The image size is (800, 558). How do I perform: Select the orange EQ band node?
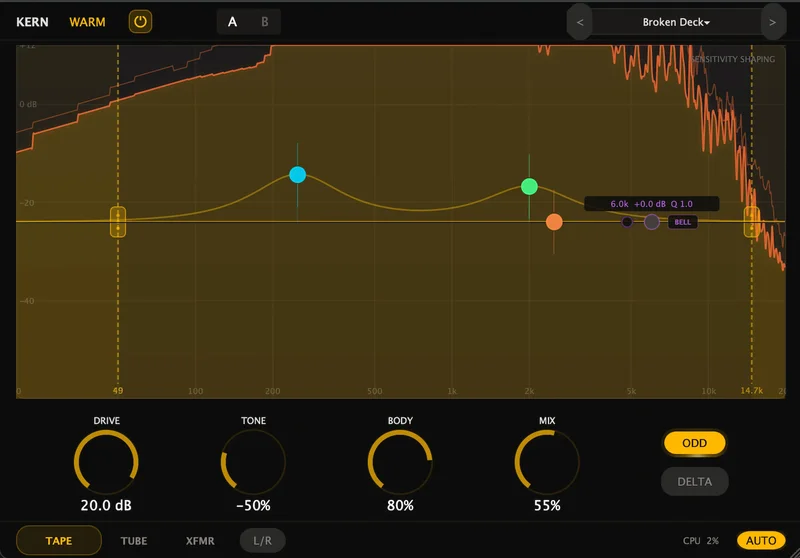click(x=554, y=222)
